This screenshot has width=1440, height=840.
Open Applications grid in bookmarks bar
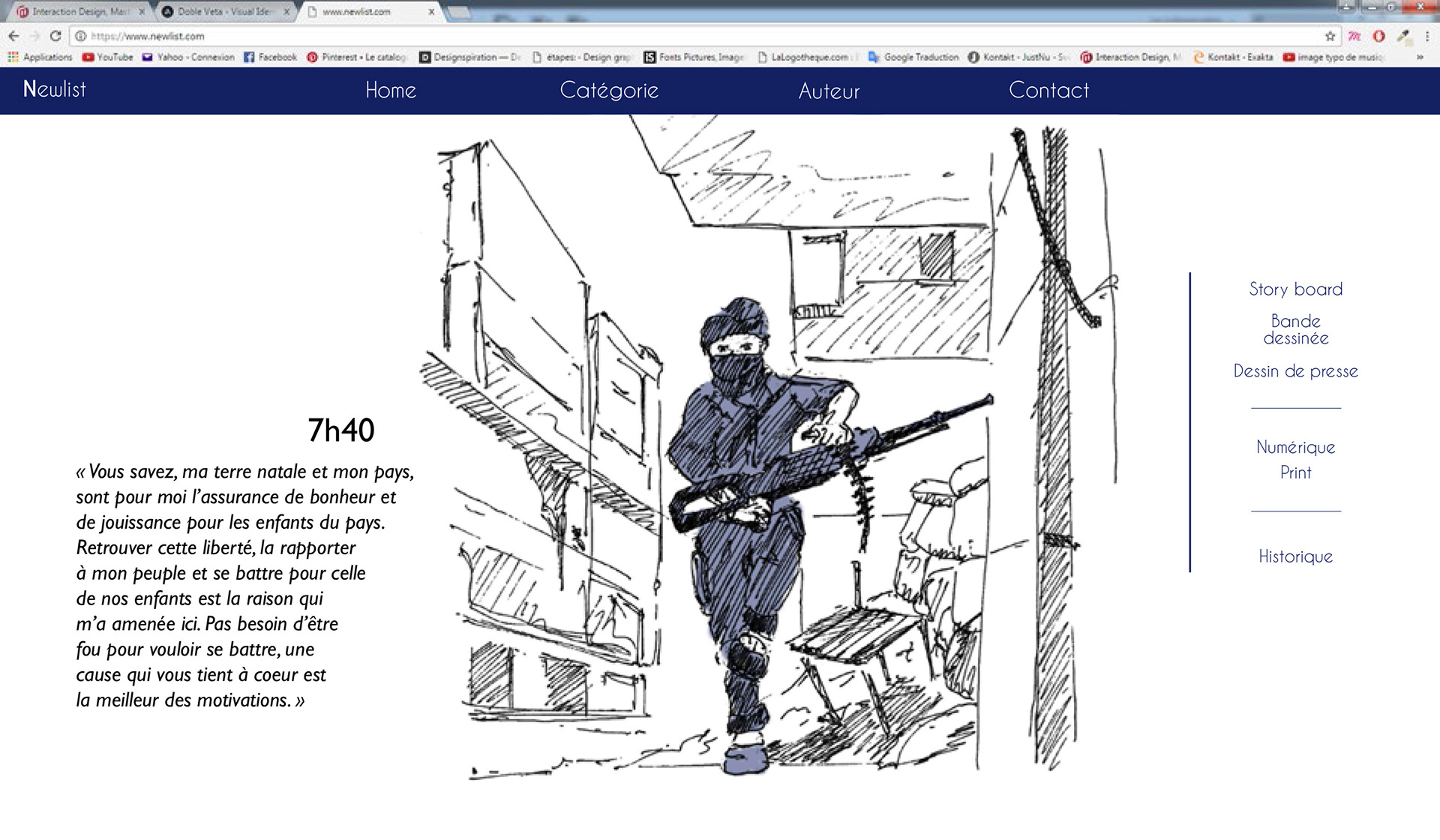(x=40, y=57)
